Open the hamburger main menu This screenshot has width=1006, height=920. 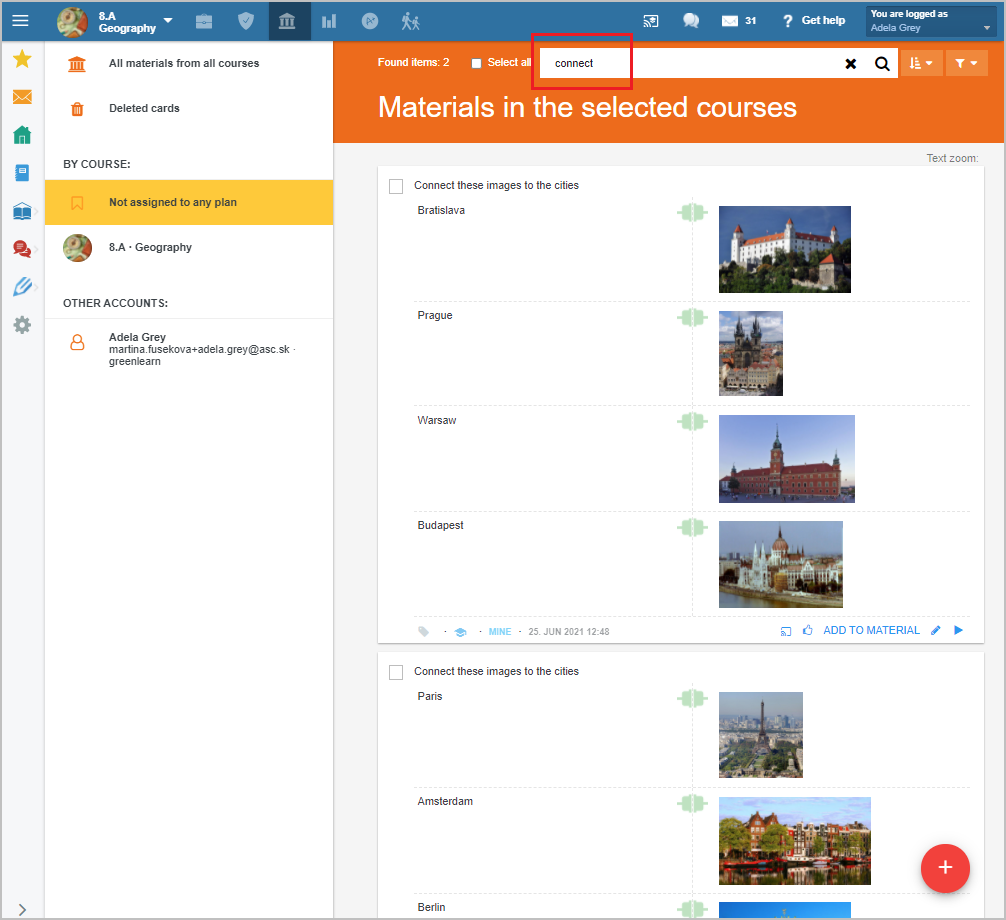(21, 21)
